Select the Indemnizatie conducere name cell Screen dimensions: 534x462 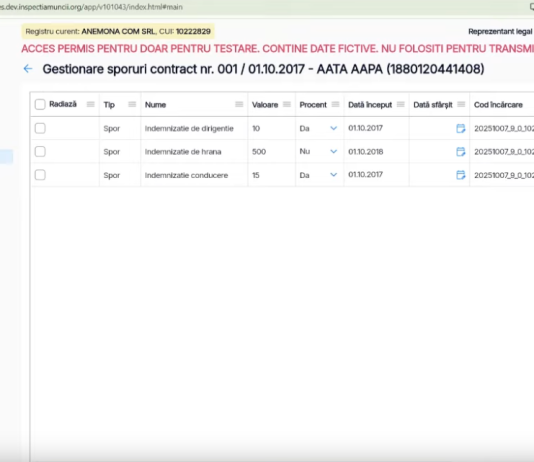coord(194,175)
